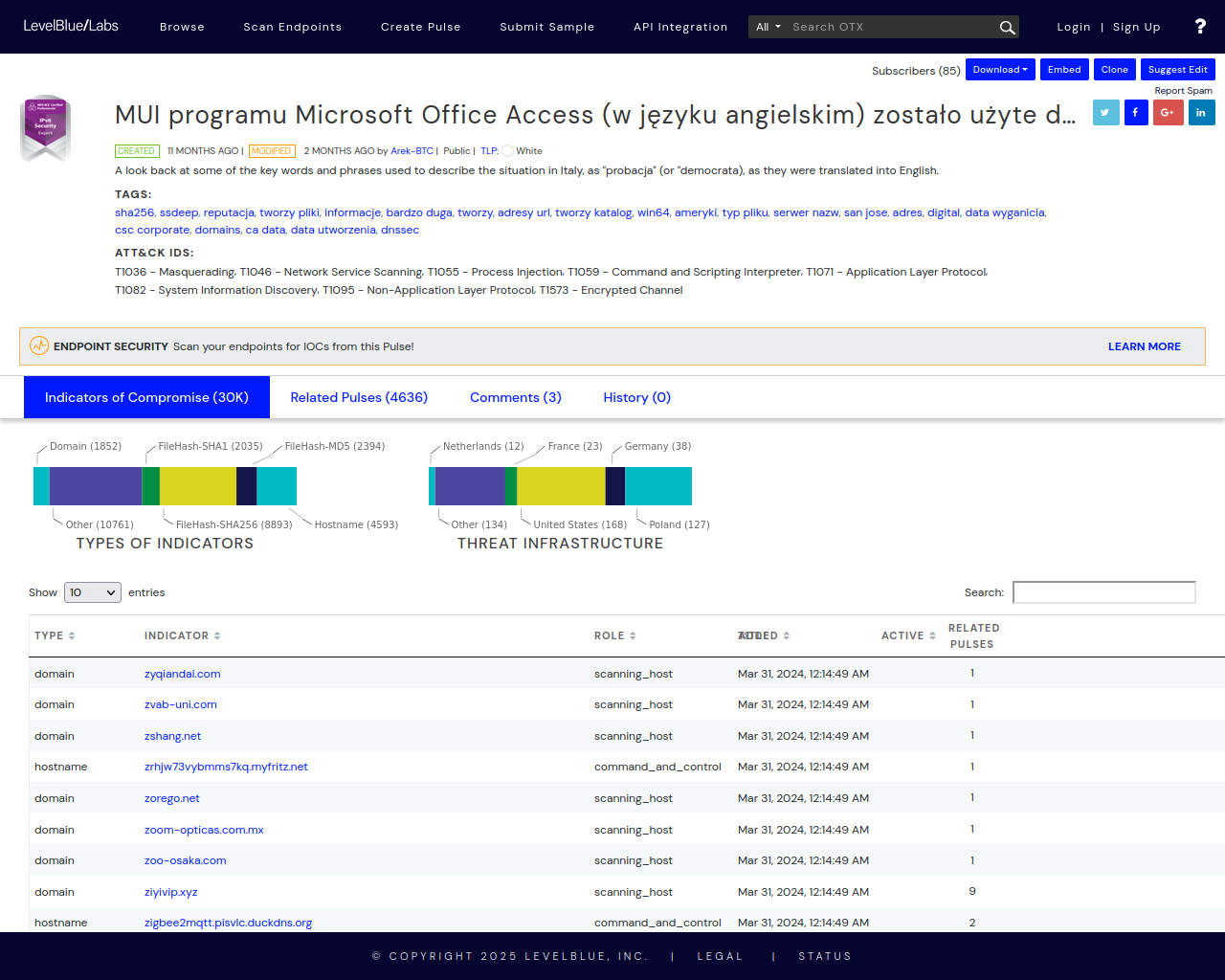This screenshot has height=980, width=1225.
Task: Click the teal Poland infrastructure segment
Action: click(658, 486)
